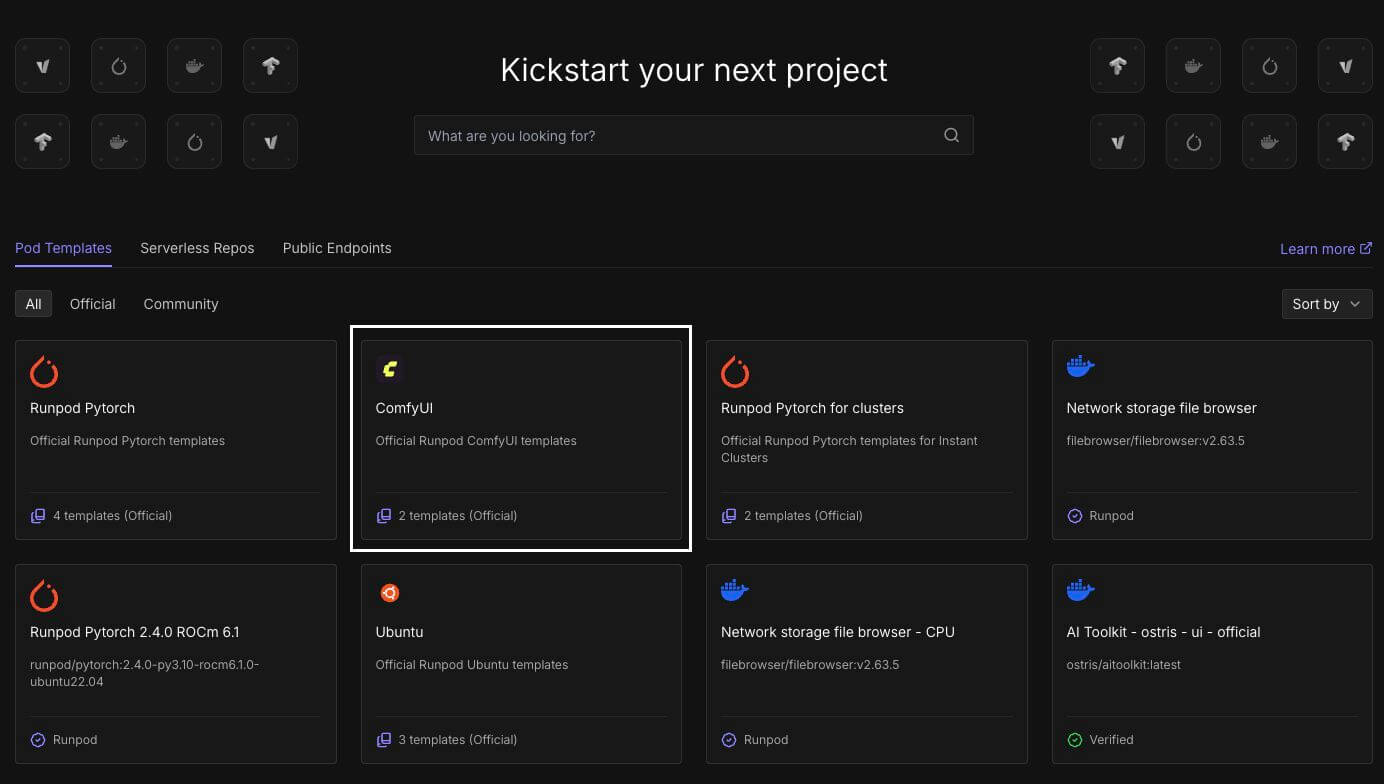The height and width of the screenshot is (784, 1384).
Task: Click the Runpod Pytorch 2.4.0 ROCm logo icon
Action: coord(44,596)
